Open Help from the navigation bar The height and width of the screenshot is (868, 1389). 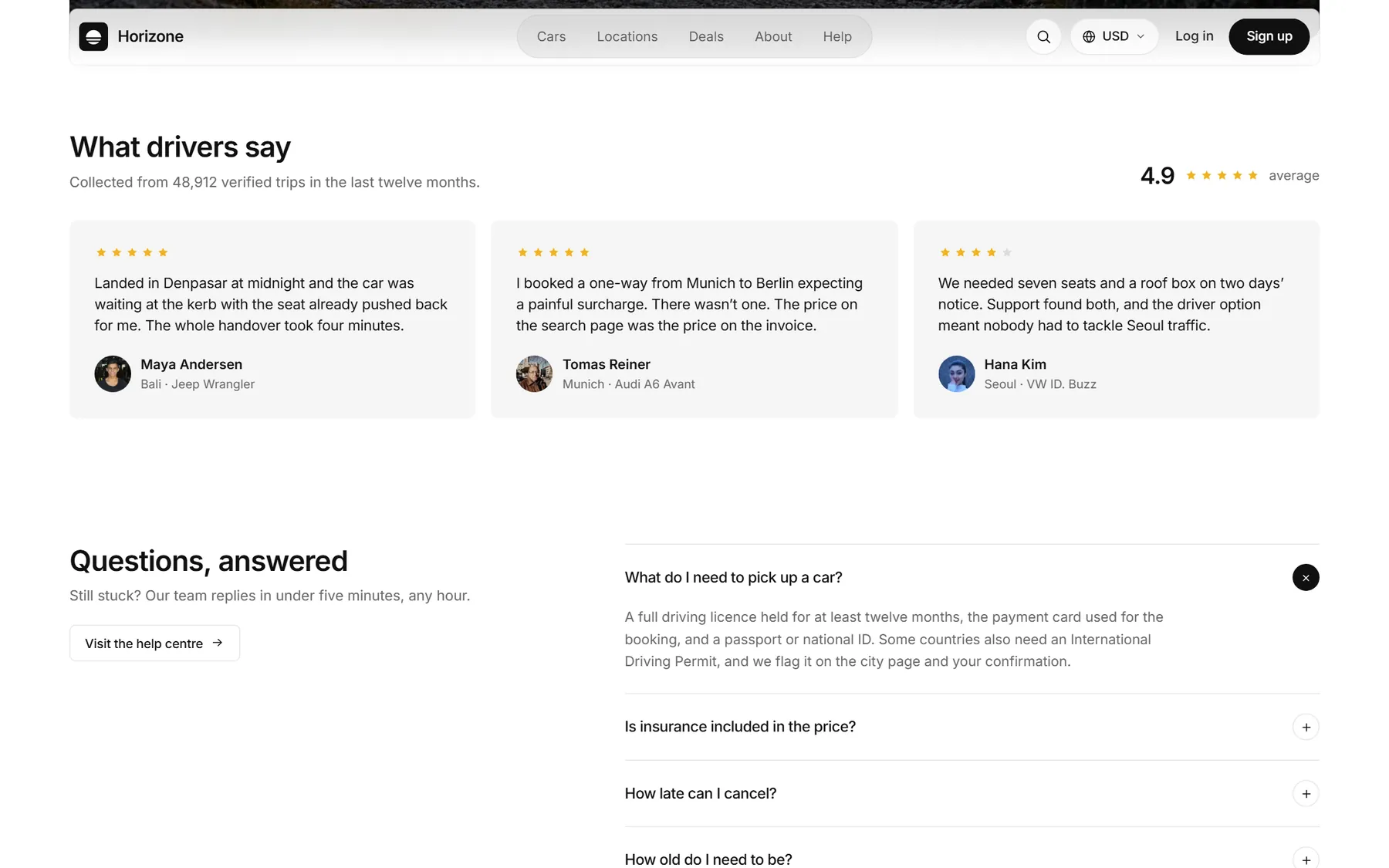pos(837,36)
